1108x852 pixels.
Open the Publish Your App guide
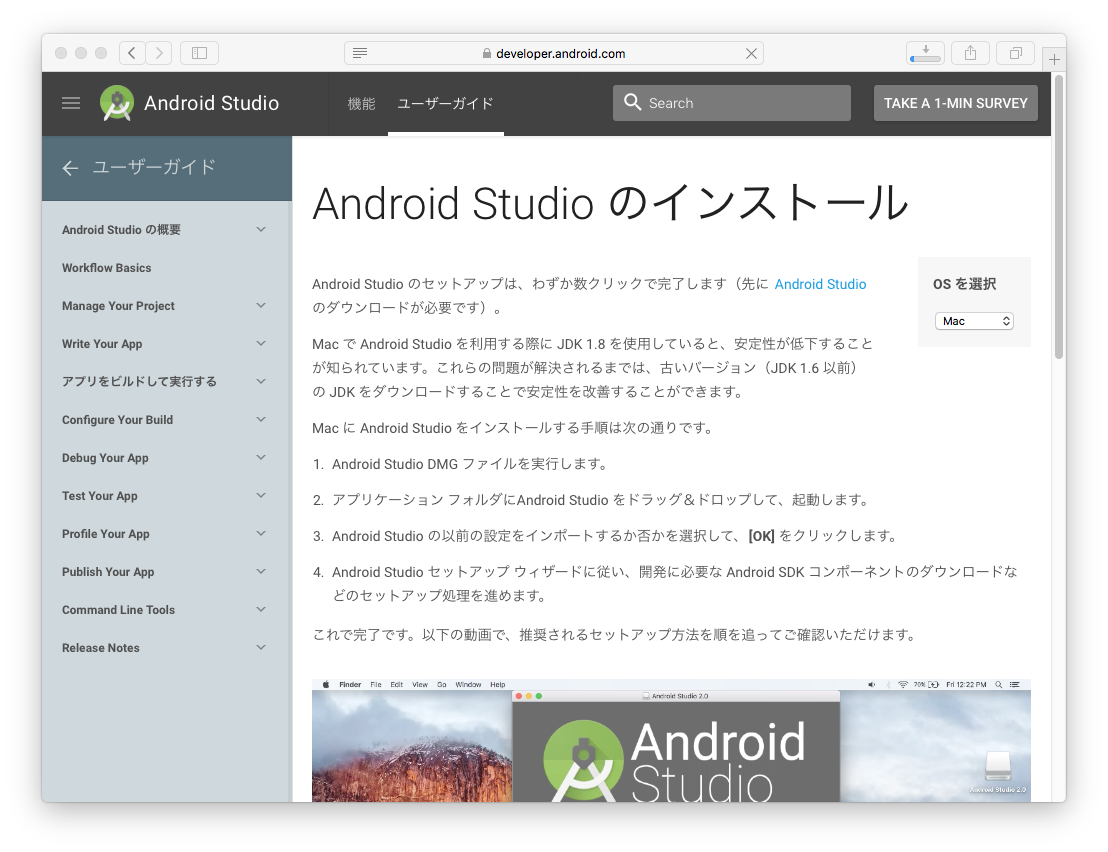point(108,572)
